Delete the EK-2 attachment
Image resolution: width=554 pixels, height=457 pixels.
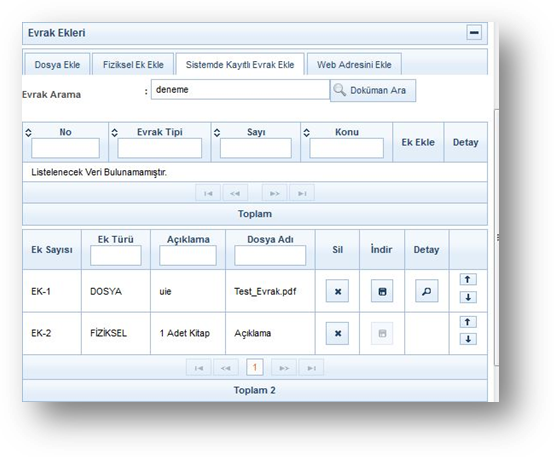pyautogui.click(x=337, y=333)
